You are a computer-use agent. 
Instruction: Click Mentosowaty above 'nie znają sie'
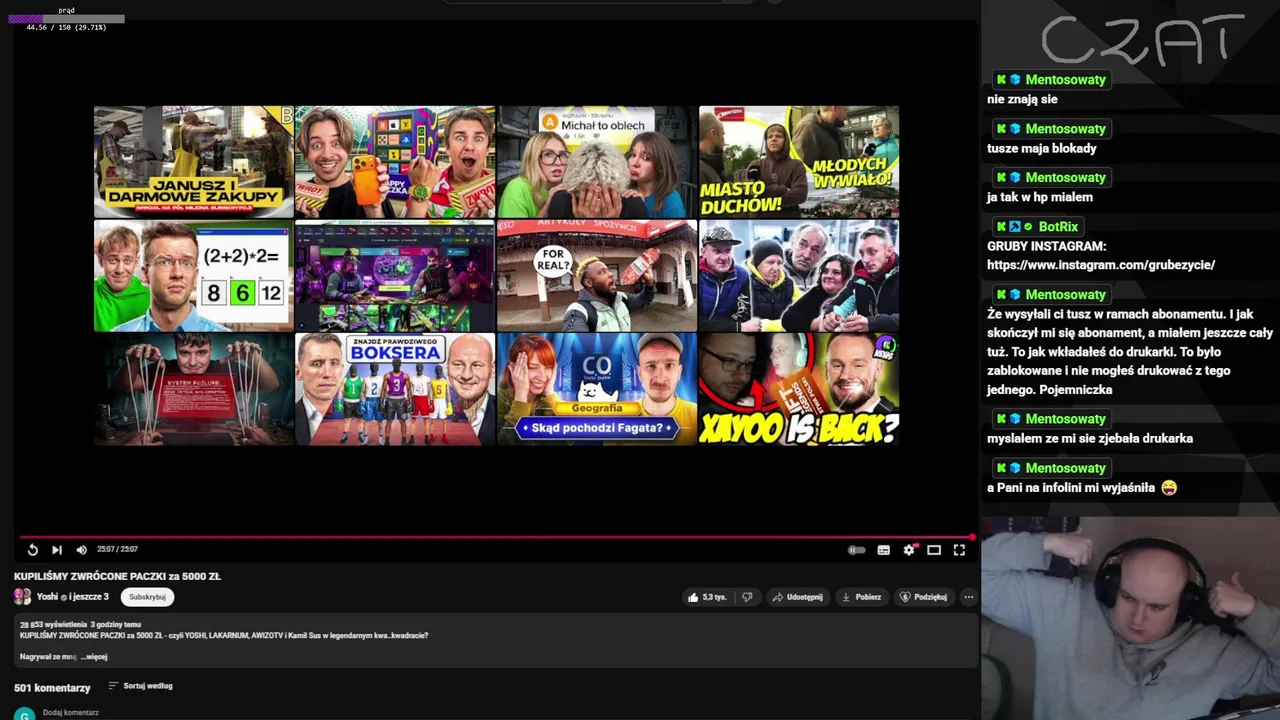[1065, 80]
